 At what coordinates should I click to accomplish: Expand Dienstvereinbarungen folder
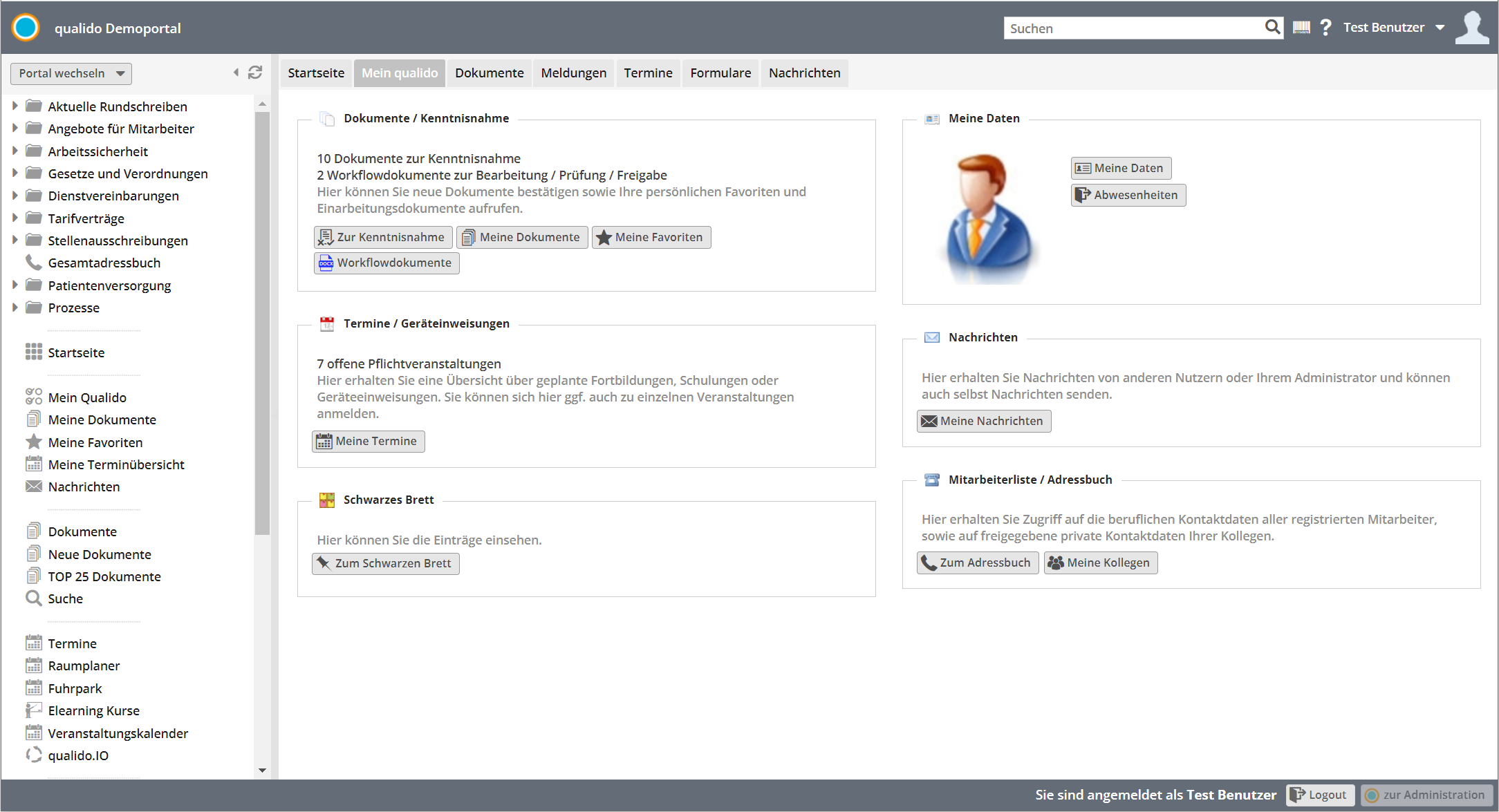click(x=15, y=195)
